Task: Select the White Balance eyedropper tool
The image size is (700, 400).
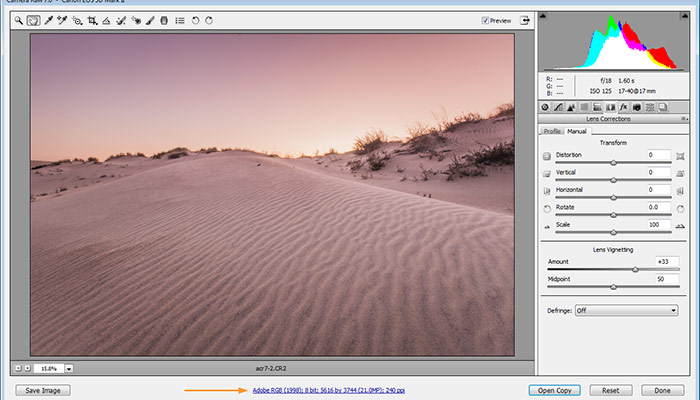Action: coord(48,21)
